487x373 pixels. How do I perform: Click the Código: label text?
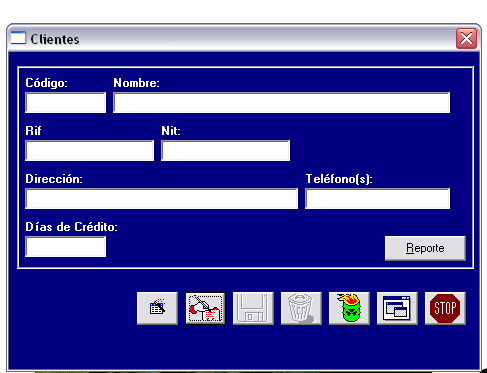[x=46, y=83]
